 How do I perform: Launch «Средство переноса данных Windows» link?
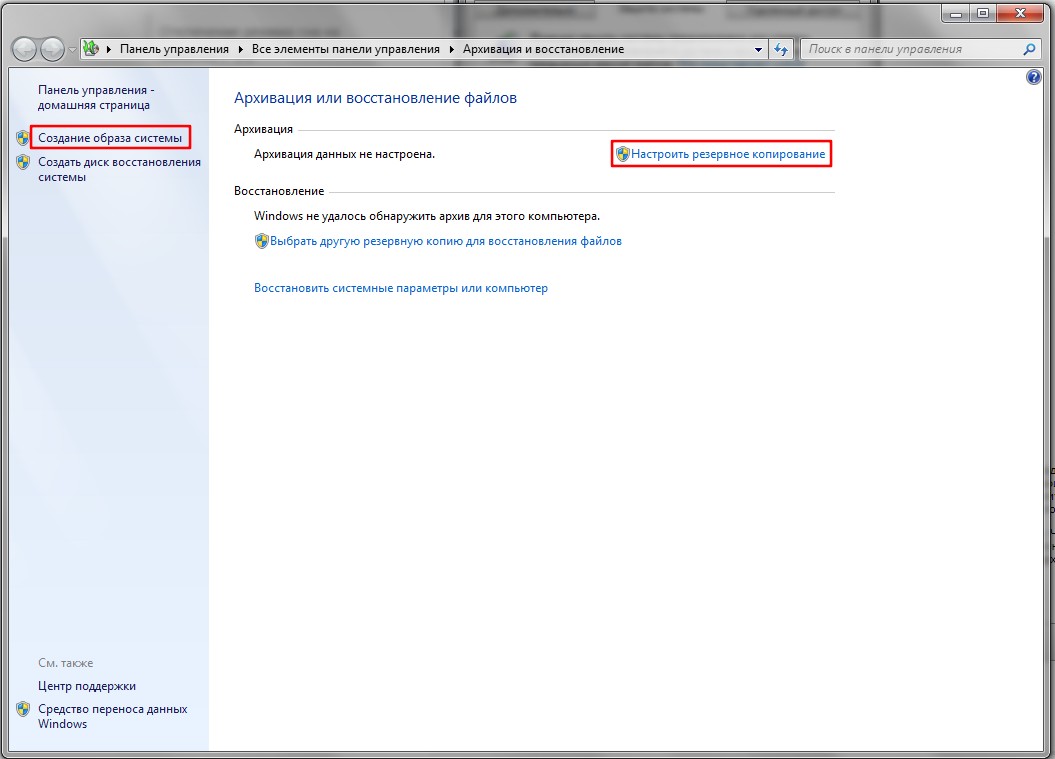(112, 717)
